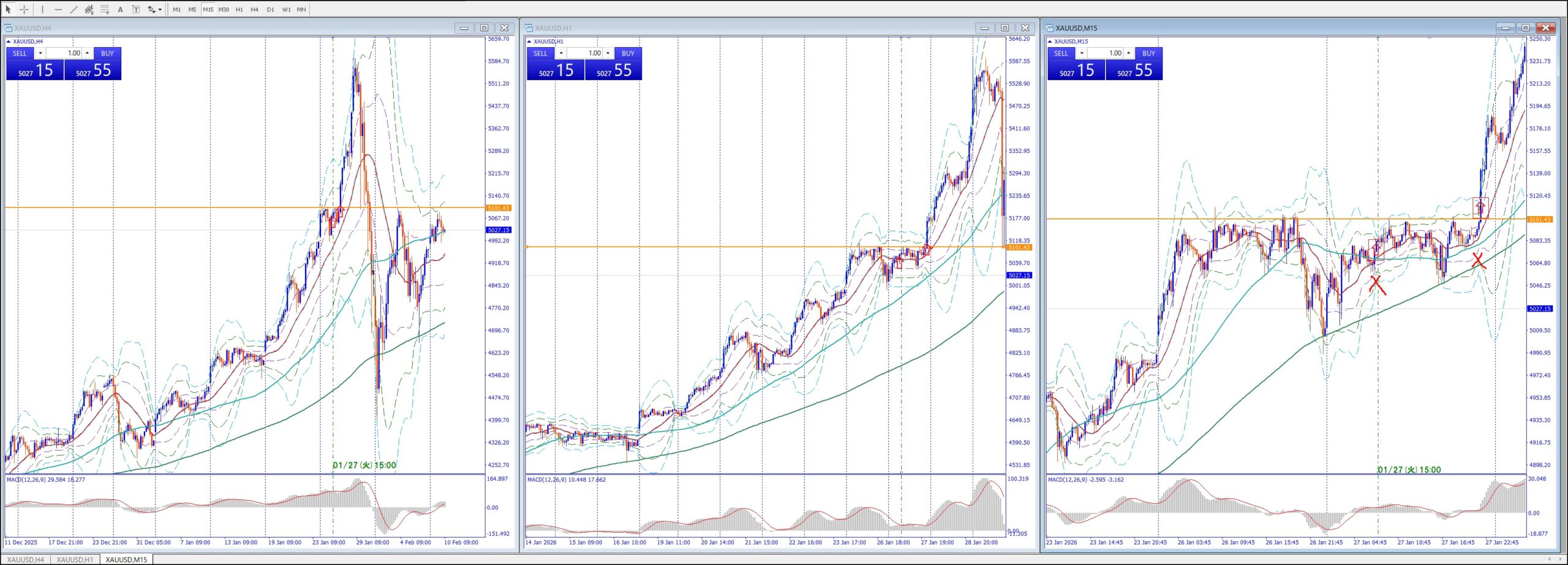Toggle the M30 timeframe button
Viewport: 1568px width, 565px height.
(224, 9)
